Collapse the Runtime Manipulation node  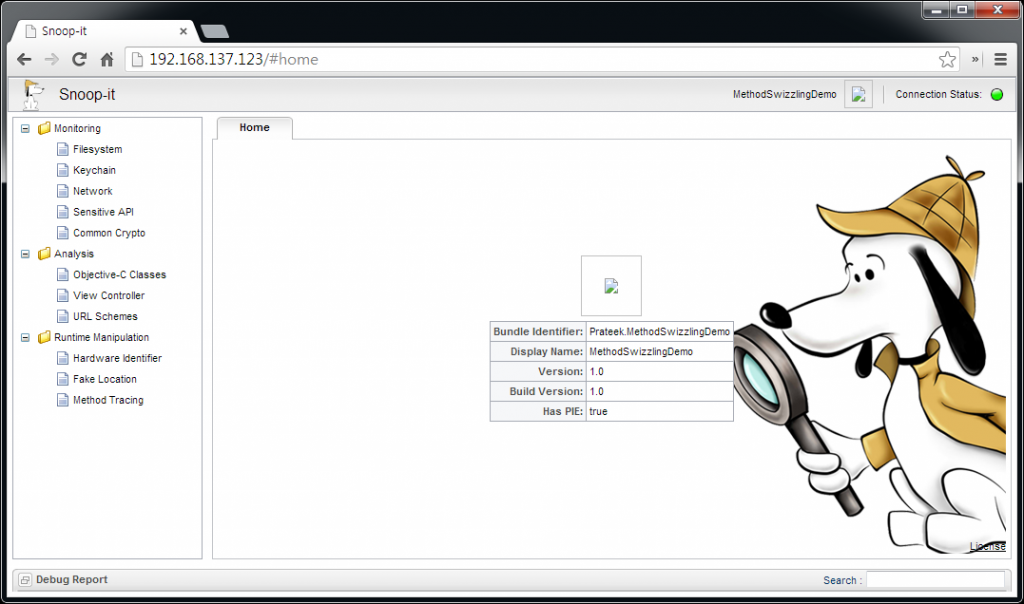pos(25,337)
